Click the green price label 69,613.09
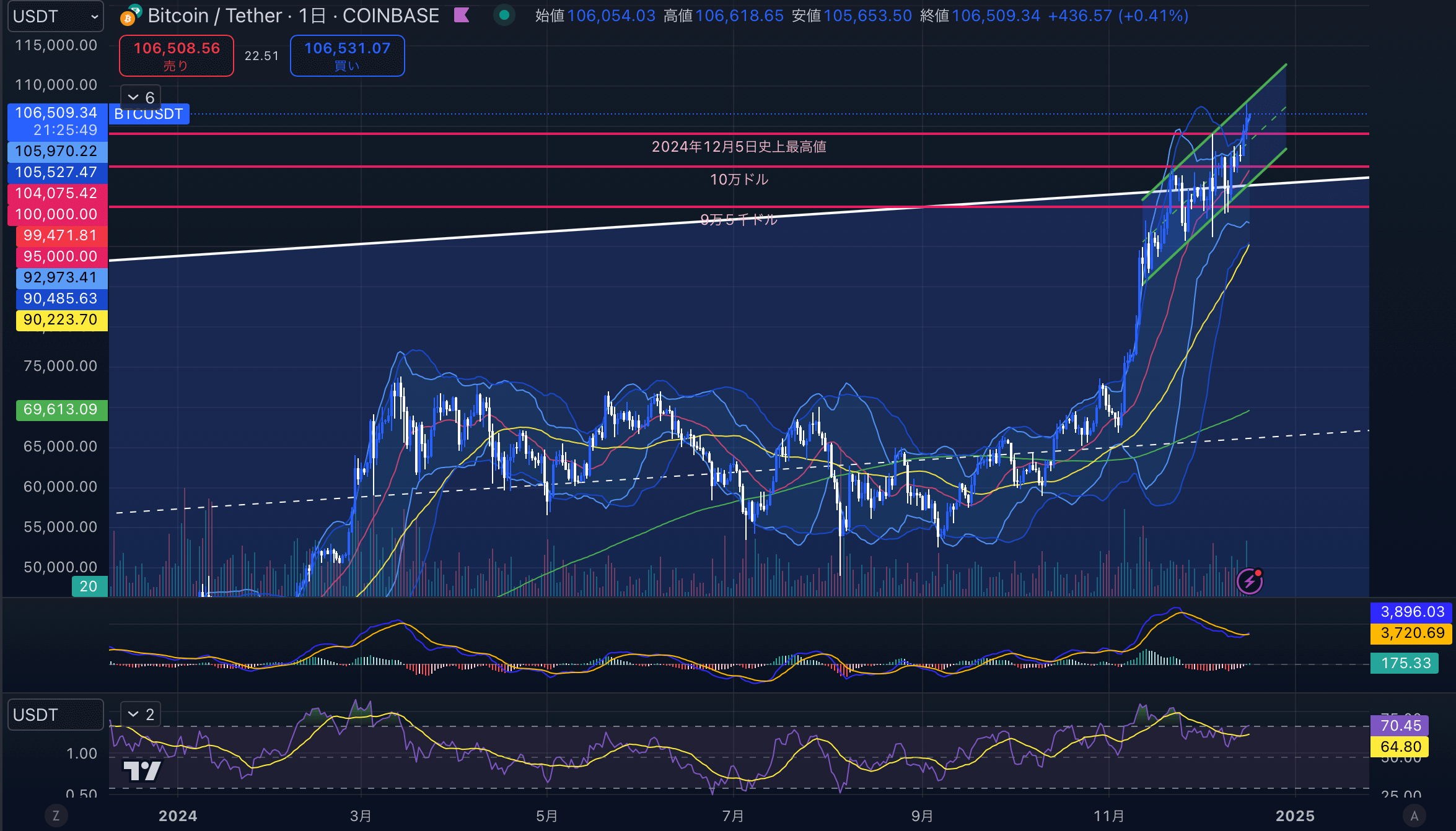The image size is (1456, 831). tap(61, 409)
